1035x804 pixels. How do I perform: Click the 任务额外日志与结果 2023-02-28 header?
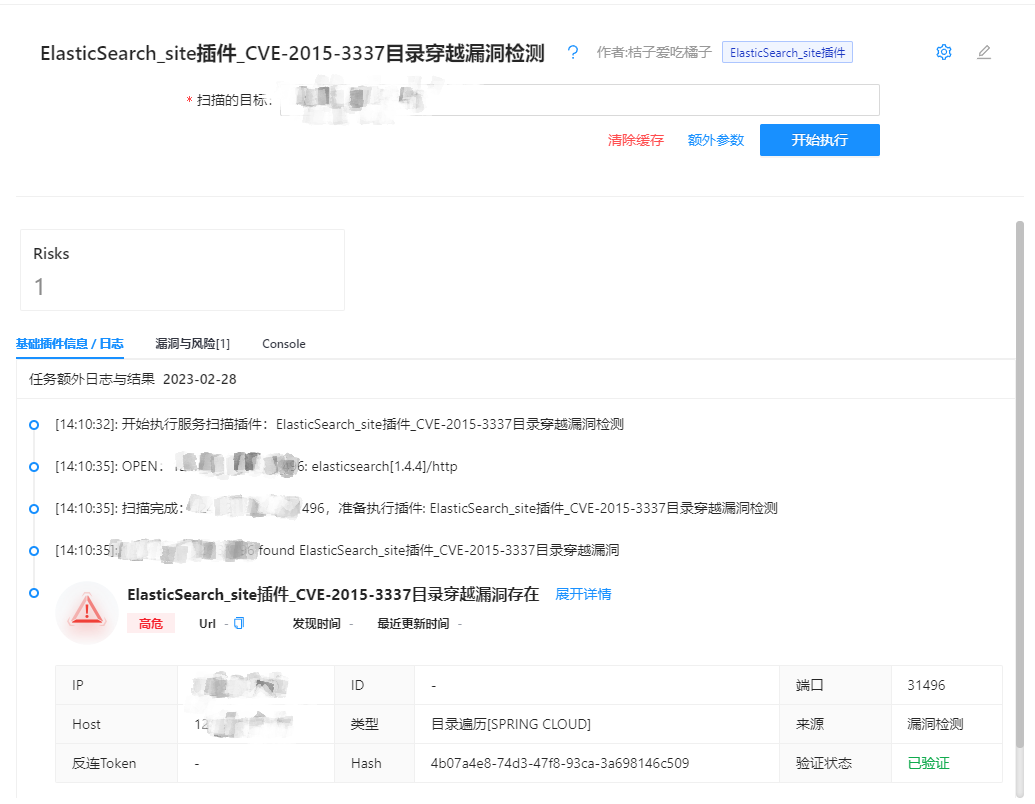[x=133, y=379]
